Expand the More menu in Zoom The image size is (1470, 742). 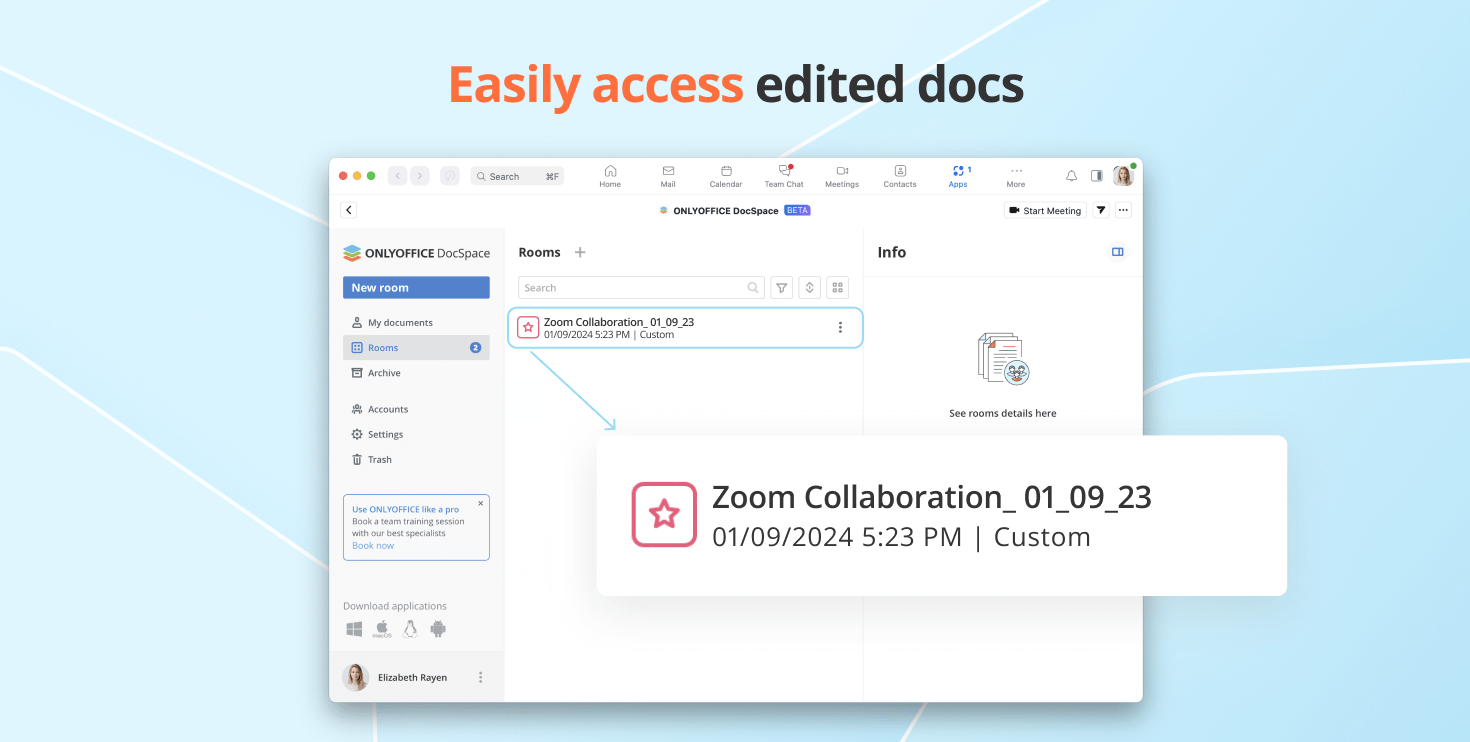[1016, 176]
